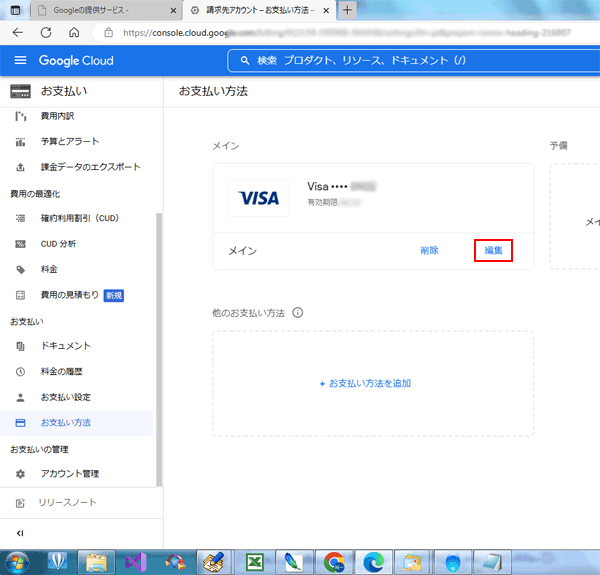The image size is (600, 575).
Task: Open the file explorer folder in taskbar
Action: (x=96, y=562)
